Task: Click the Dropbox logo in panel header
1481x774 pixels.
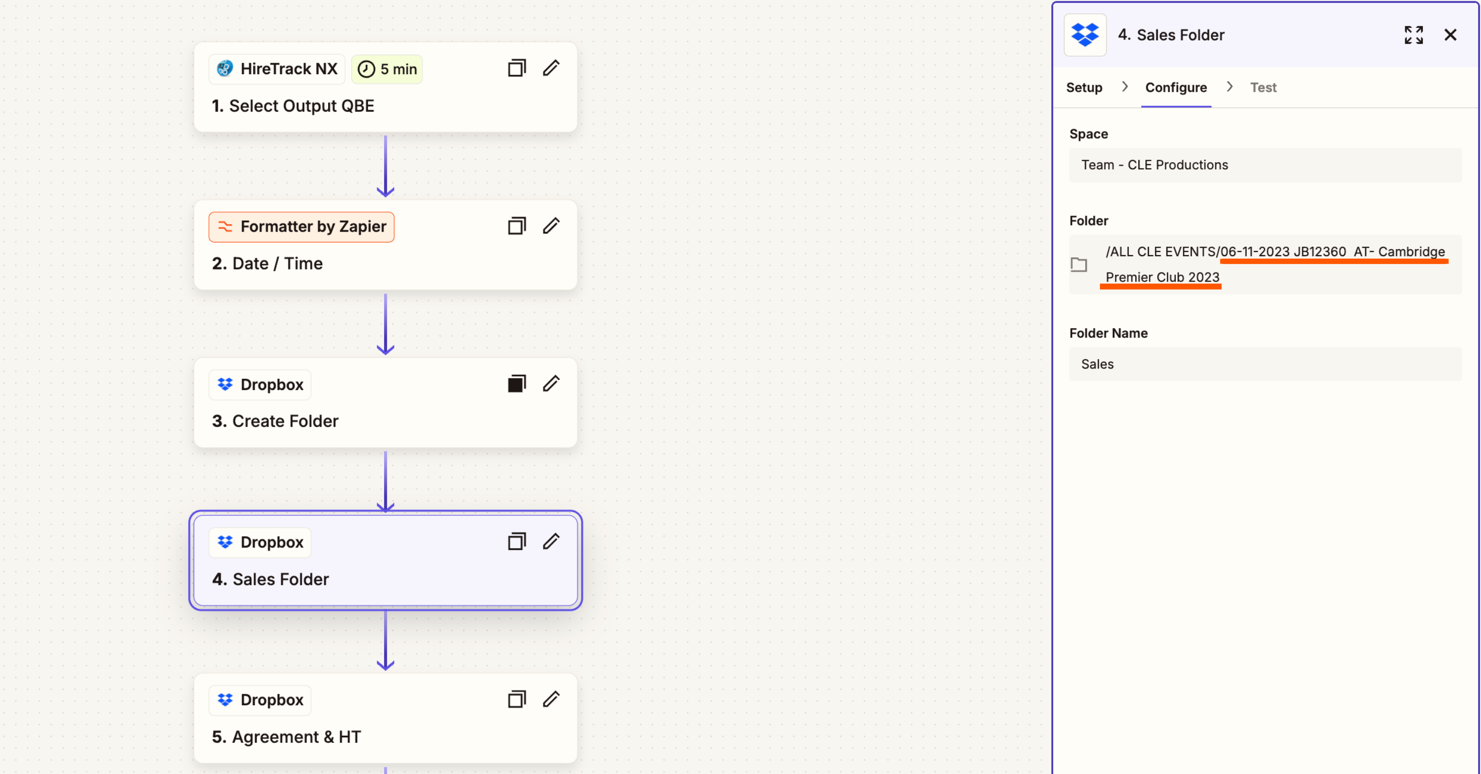Action: coord(1085,35)
